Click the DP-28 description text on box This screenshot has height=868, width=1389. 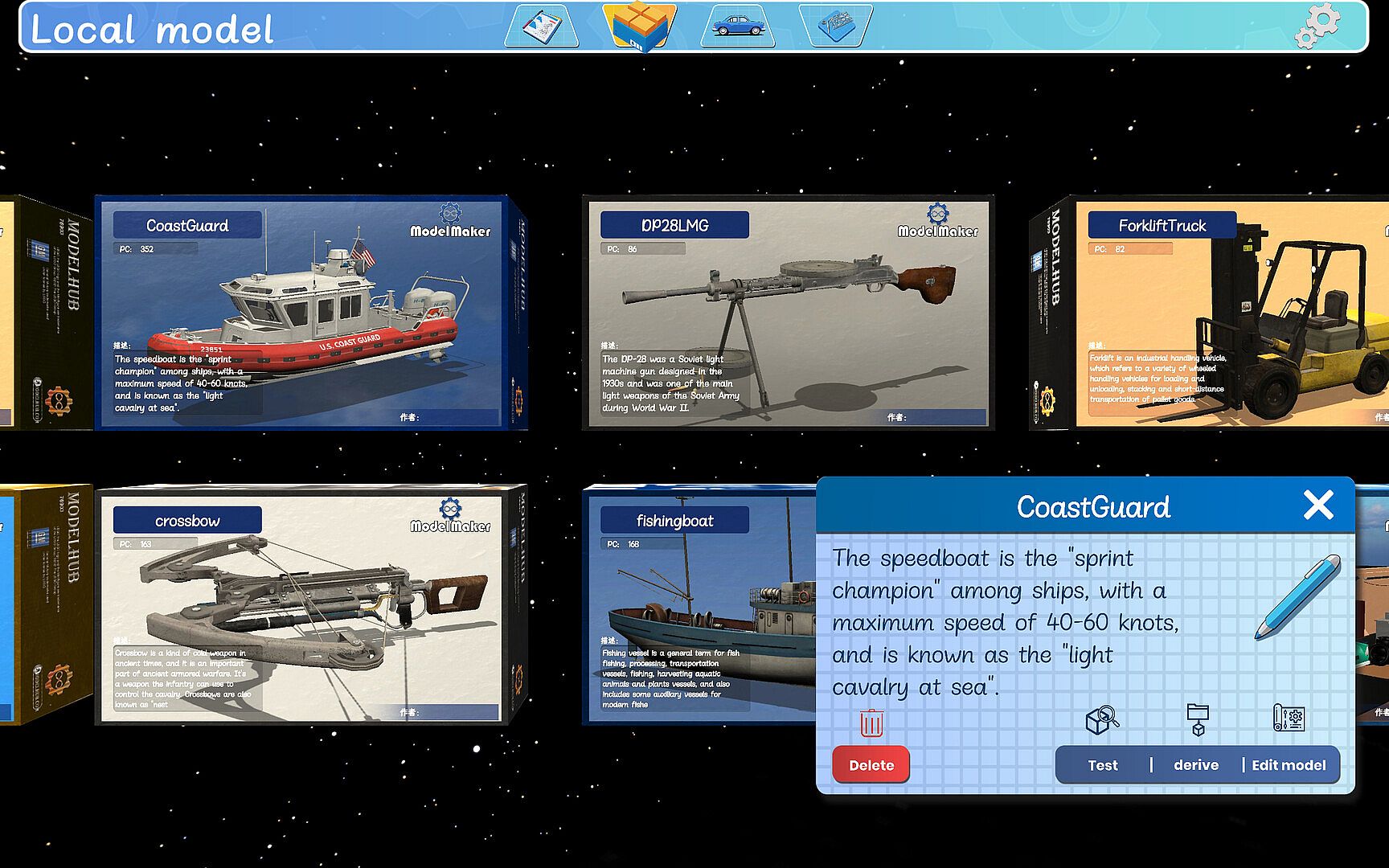point(671,383)
